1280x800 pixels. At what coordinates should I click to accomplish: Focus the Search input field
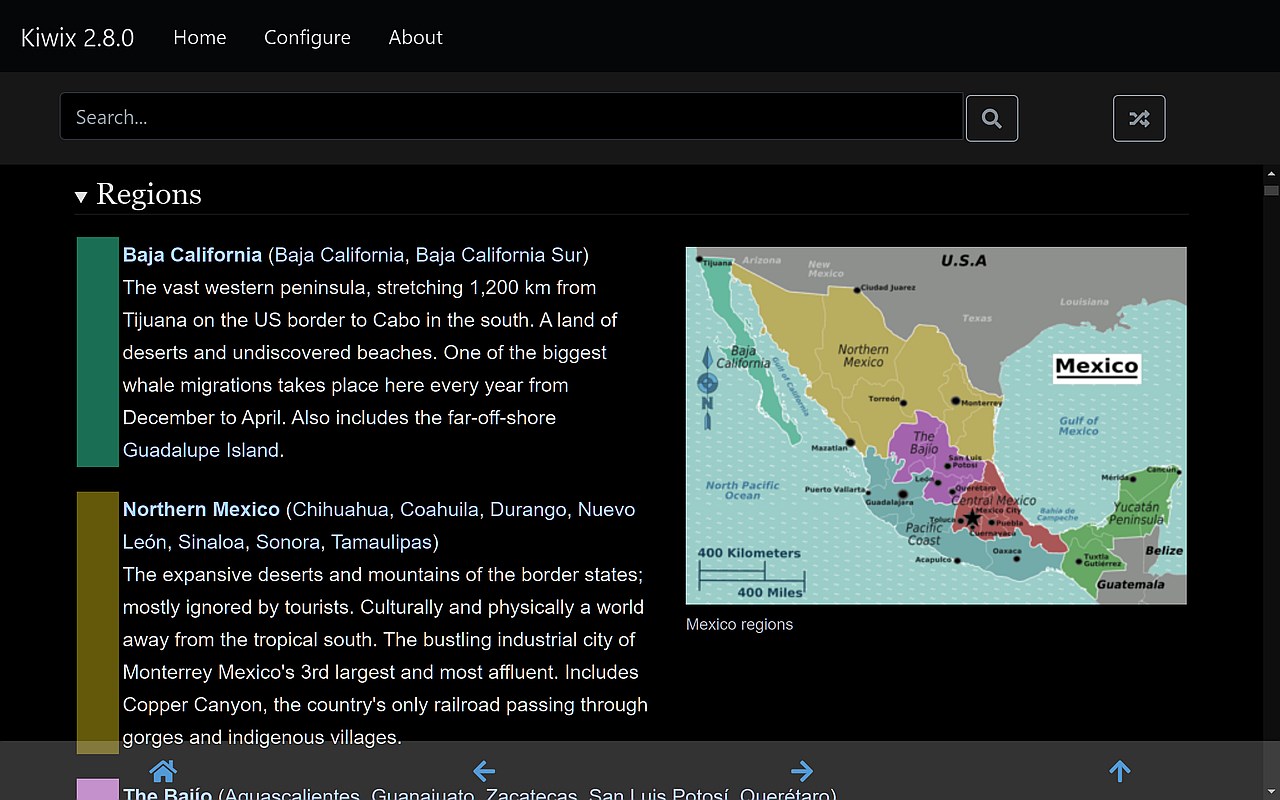(x=511, y=117)
